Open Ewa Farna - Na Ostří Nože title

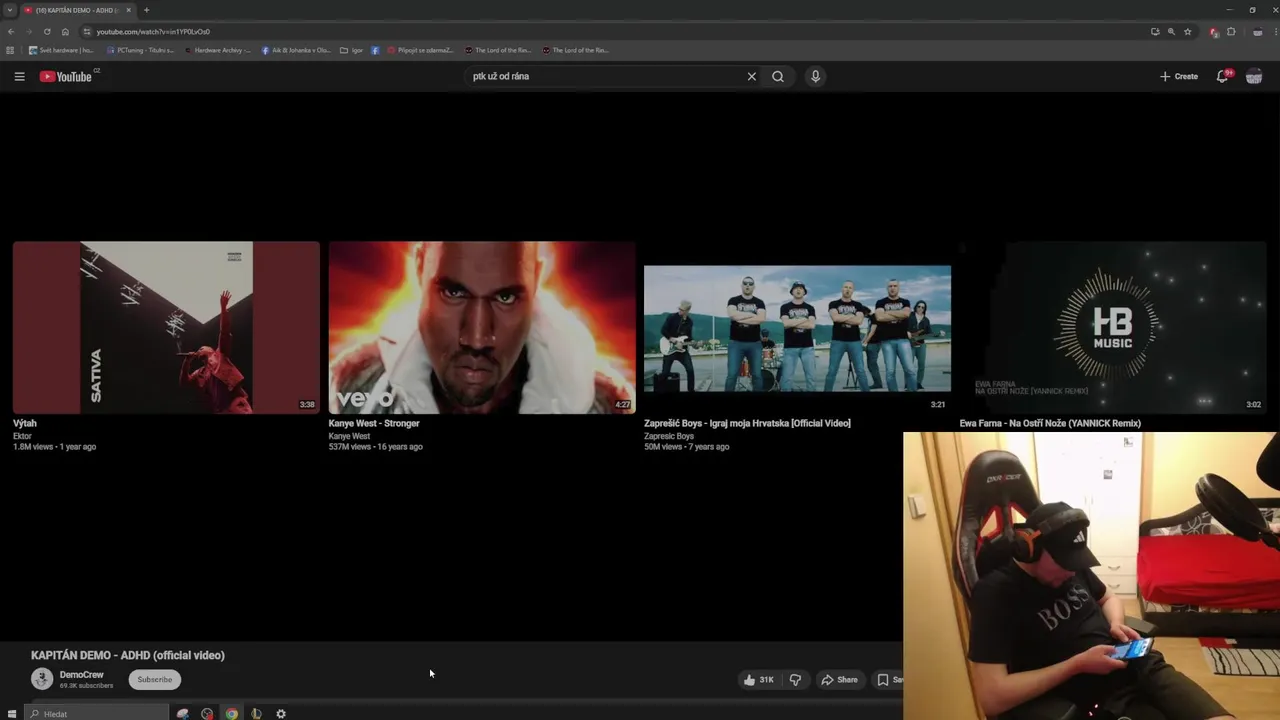(x=1050, y=423)
